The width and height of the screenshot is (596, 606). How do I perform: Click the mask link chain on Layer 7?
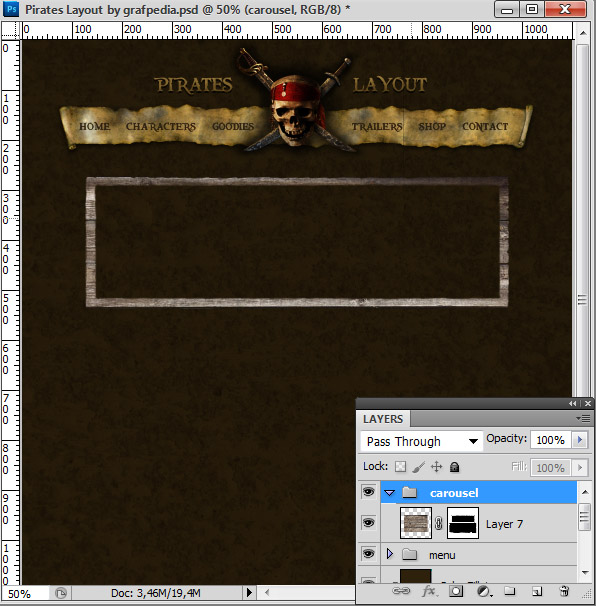coord(439,523)
